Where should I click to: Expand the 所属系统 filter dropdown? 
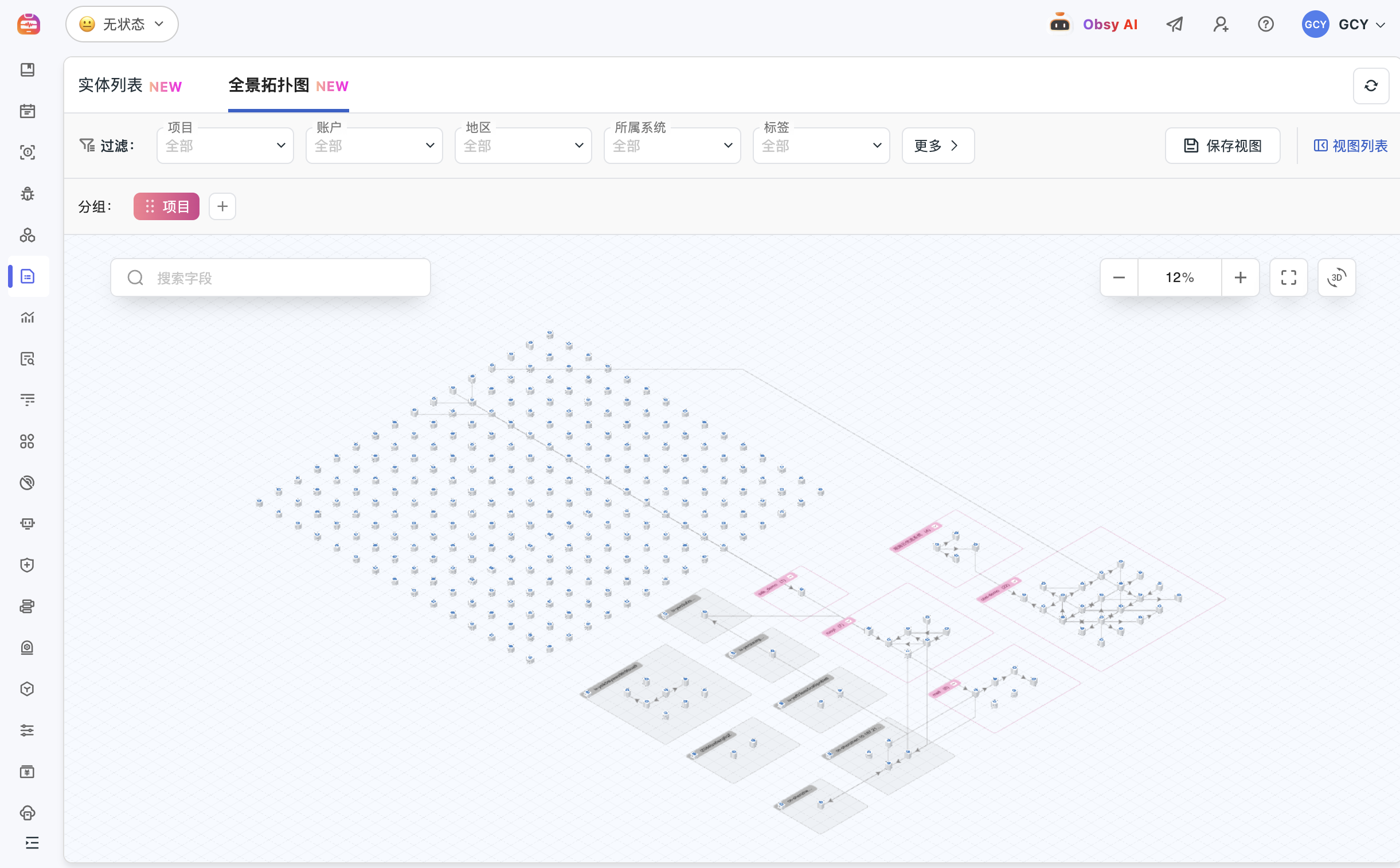coord(672,145)
